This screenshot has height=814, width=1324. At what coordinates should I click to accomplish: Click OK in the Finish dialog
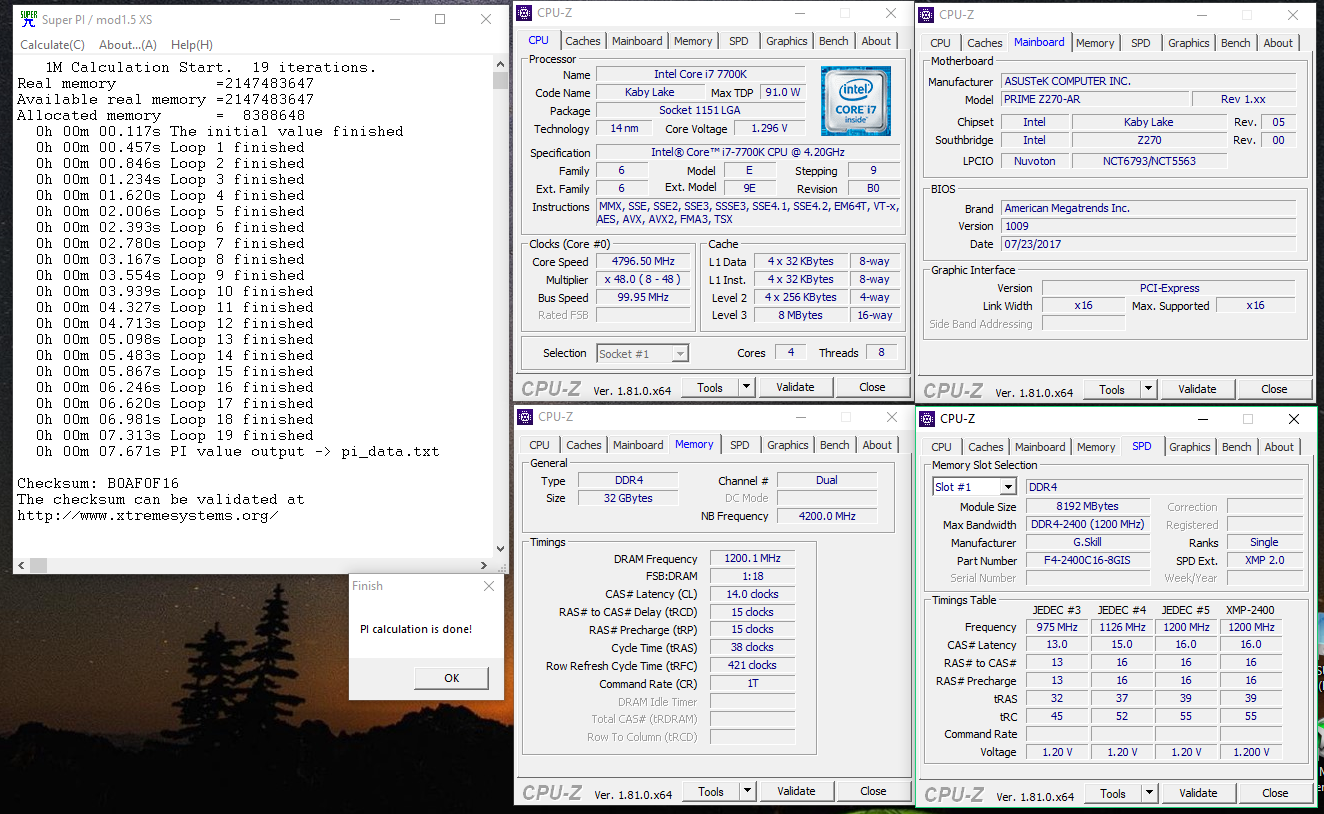[452, 678]
